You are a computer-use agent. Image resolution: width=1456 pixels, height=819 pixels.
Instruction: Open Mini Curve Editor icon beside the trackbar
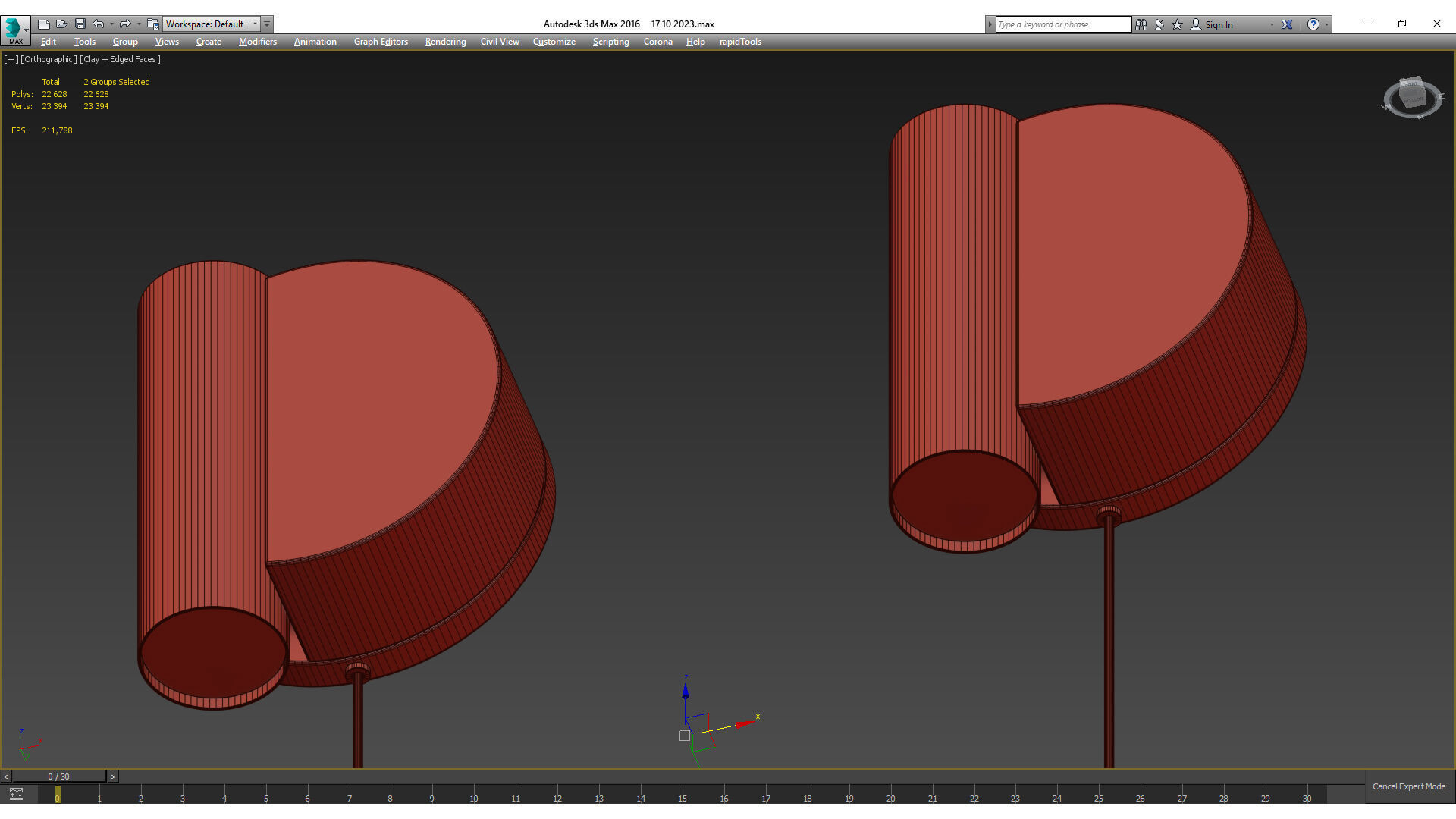click(16, 794)
